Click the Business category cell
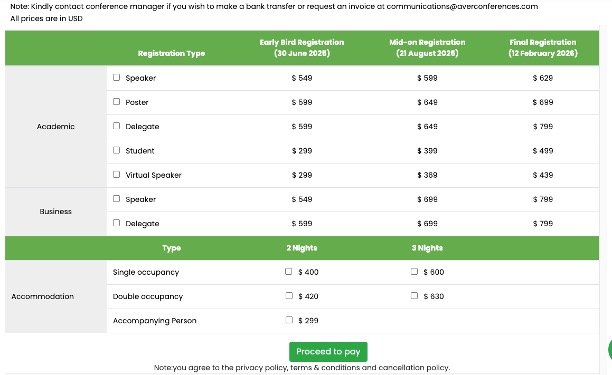Viewport: 612px width, 375px height. pos(55,211)
